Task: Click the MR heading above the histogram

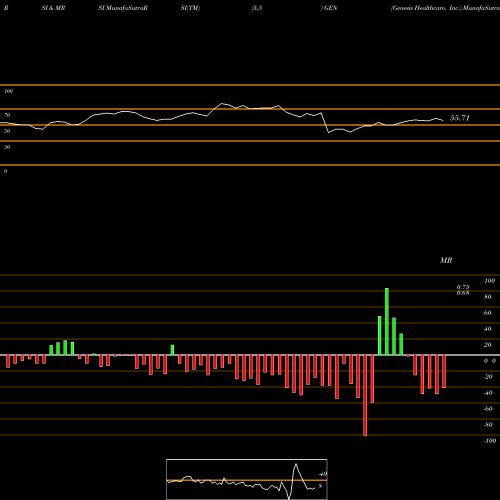Action: pos(446,260)
